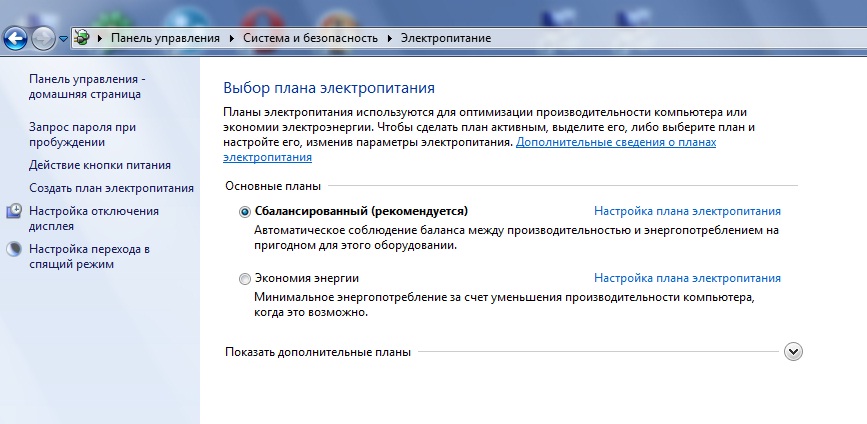Go to Панель управления breadcrumb
The height and width of the screenshot is (424, 867).
pos(165,38)
